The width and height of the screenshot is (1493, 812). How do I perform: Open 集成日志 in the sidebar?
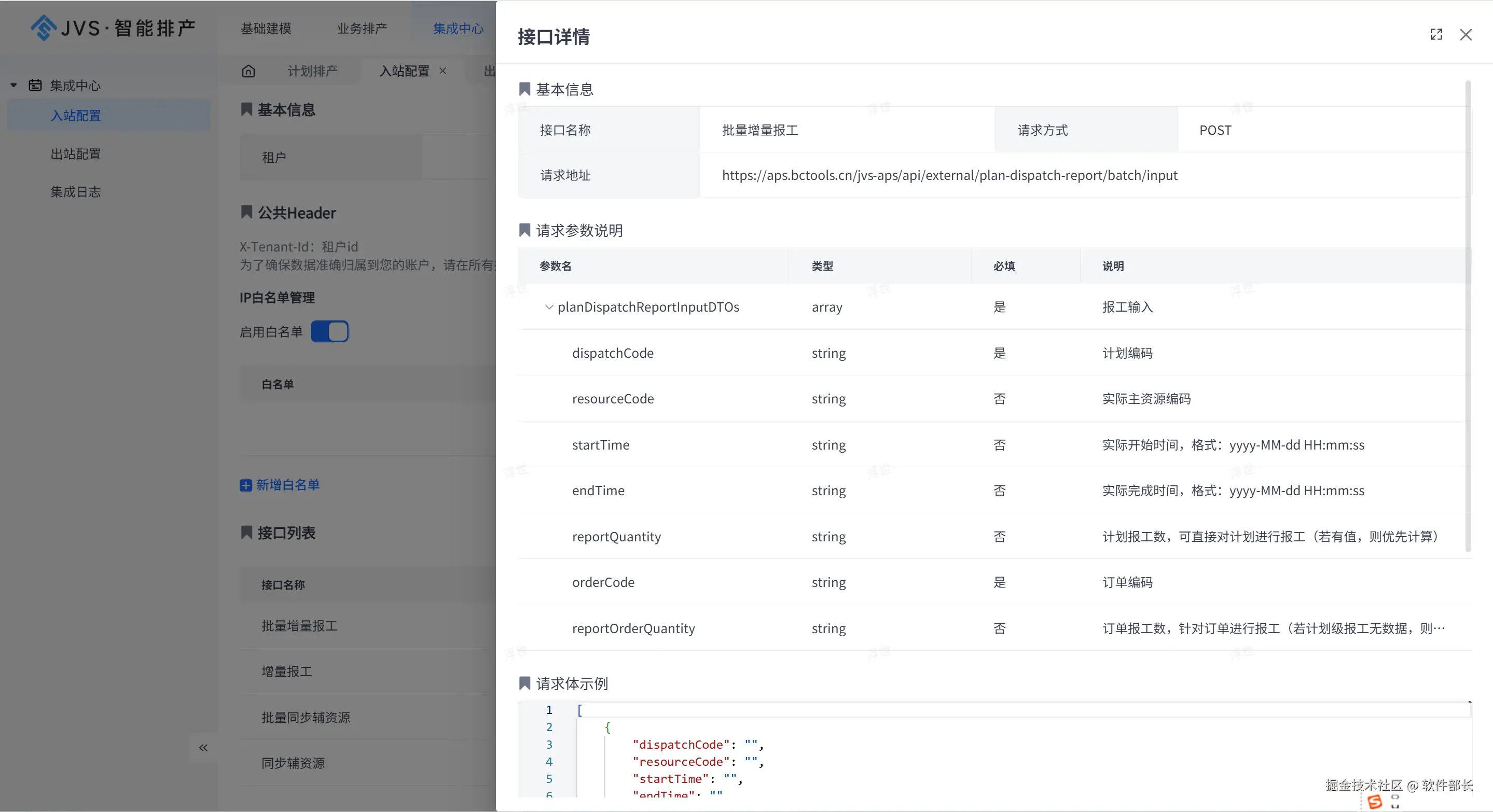[75, 192]
